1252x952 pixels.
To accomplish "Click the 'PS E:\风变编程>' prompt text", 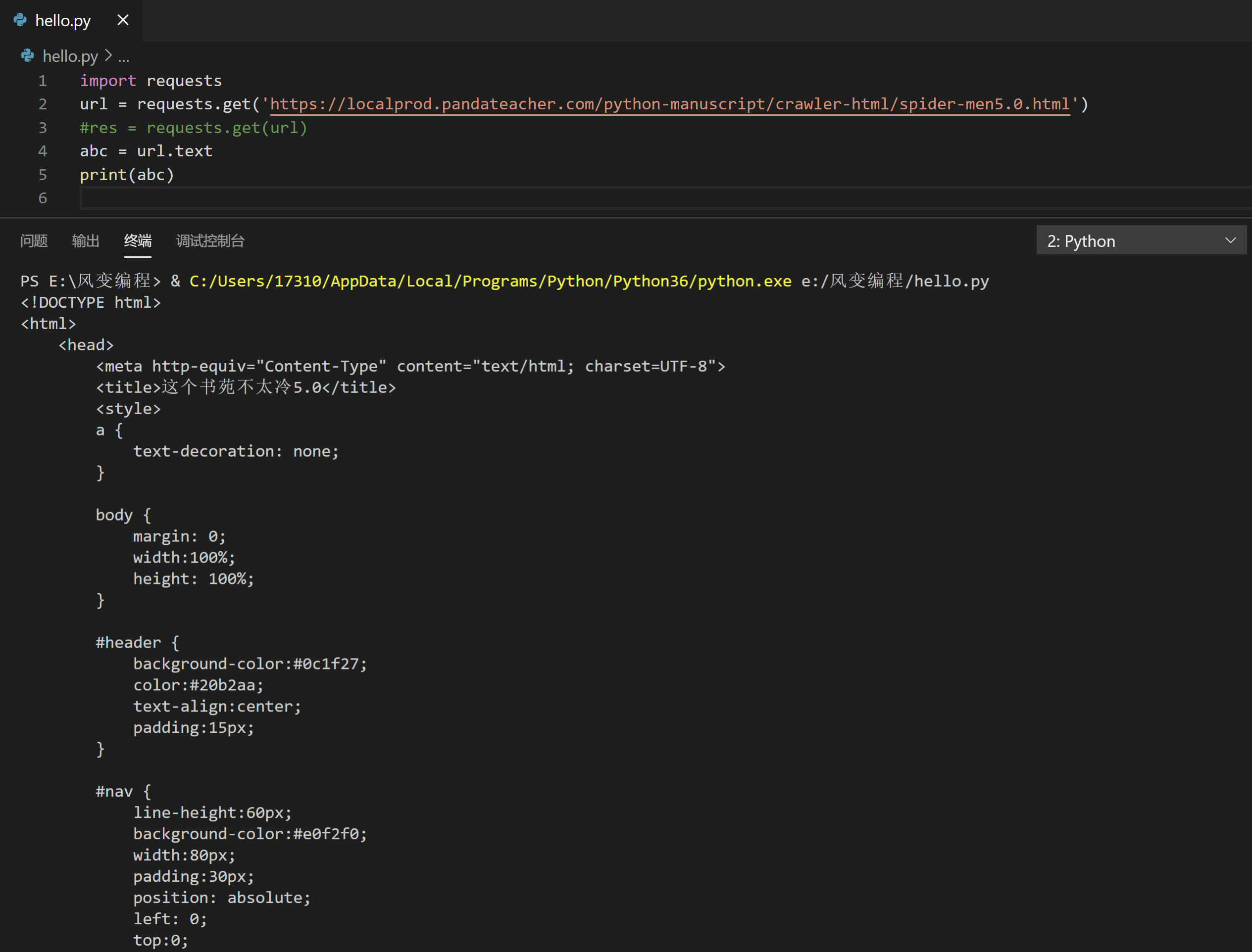I will [91, 281].
